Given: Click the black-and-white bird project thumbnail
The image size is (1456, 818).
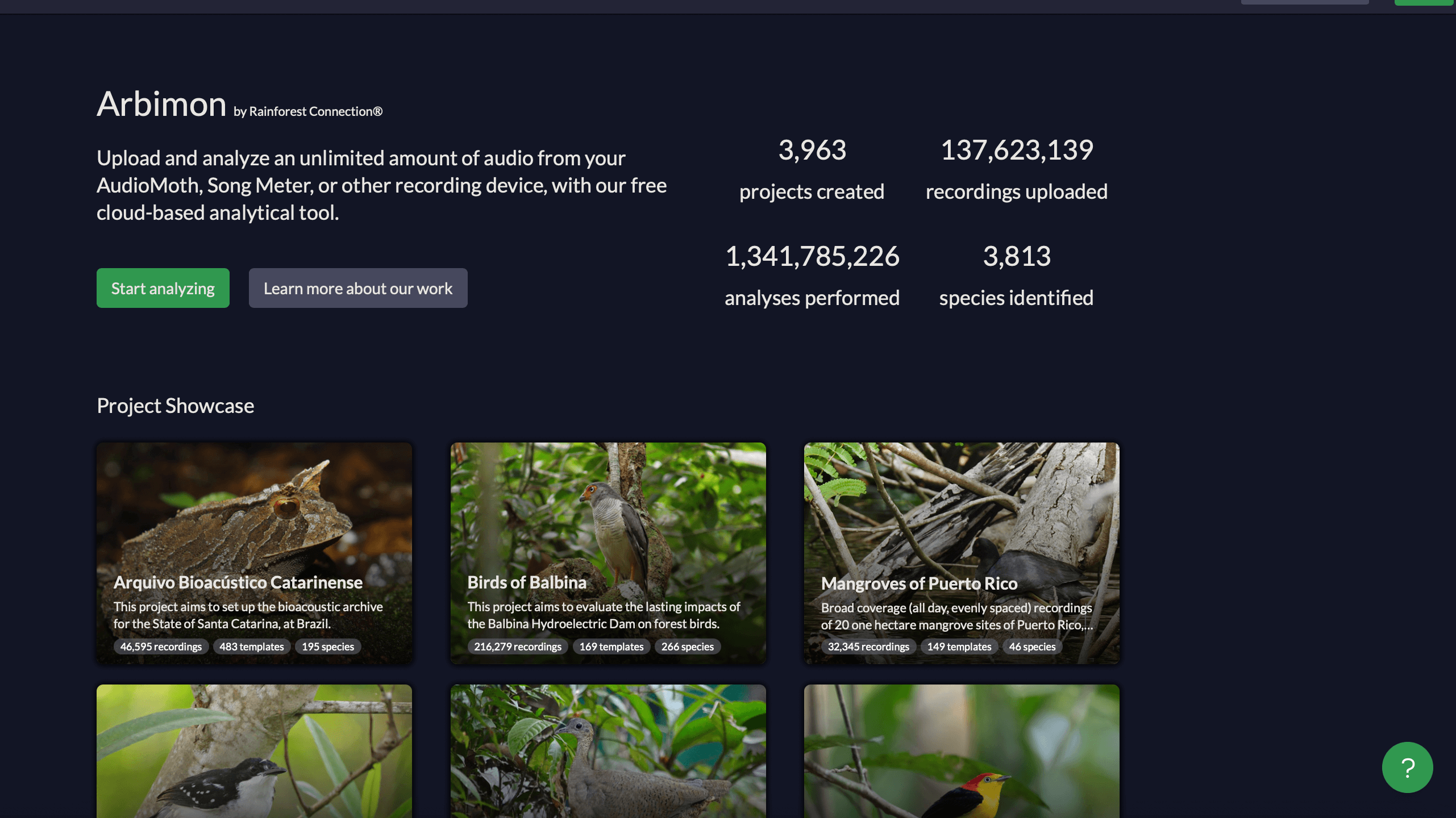Looking at the screenshot, I should pyautogui.click(x=254, y=751).
